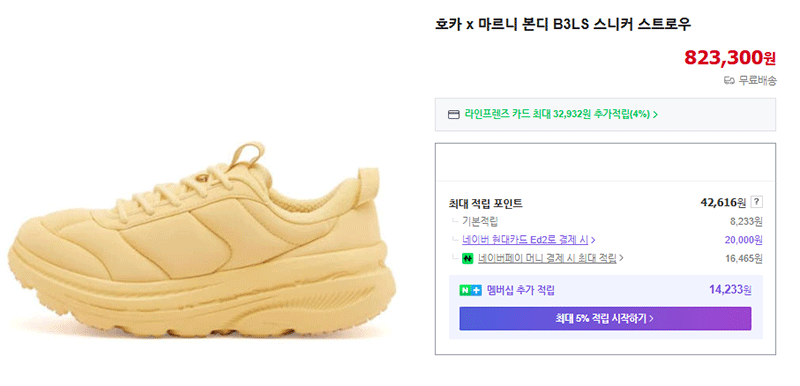Open the chevron after 네이버 현대카드 Ed2로 결제 시
Viewport: 800px width, 386px height.
click(593, 239)
